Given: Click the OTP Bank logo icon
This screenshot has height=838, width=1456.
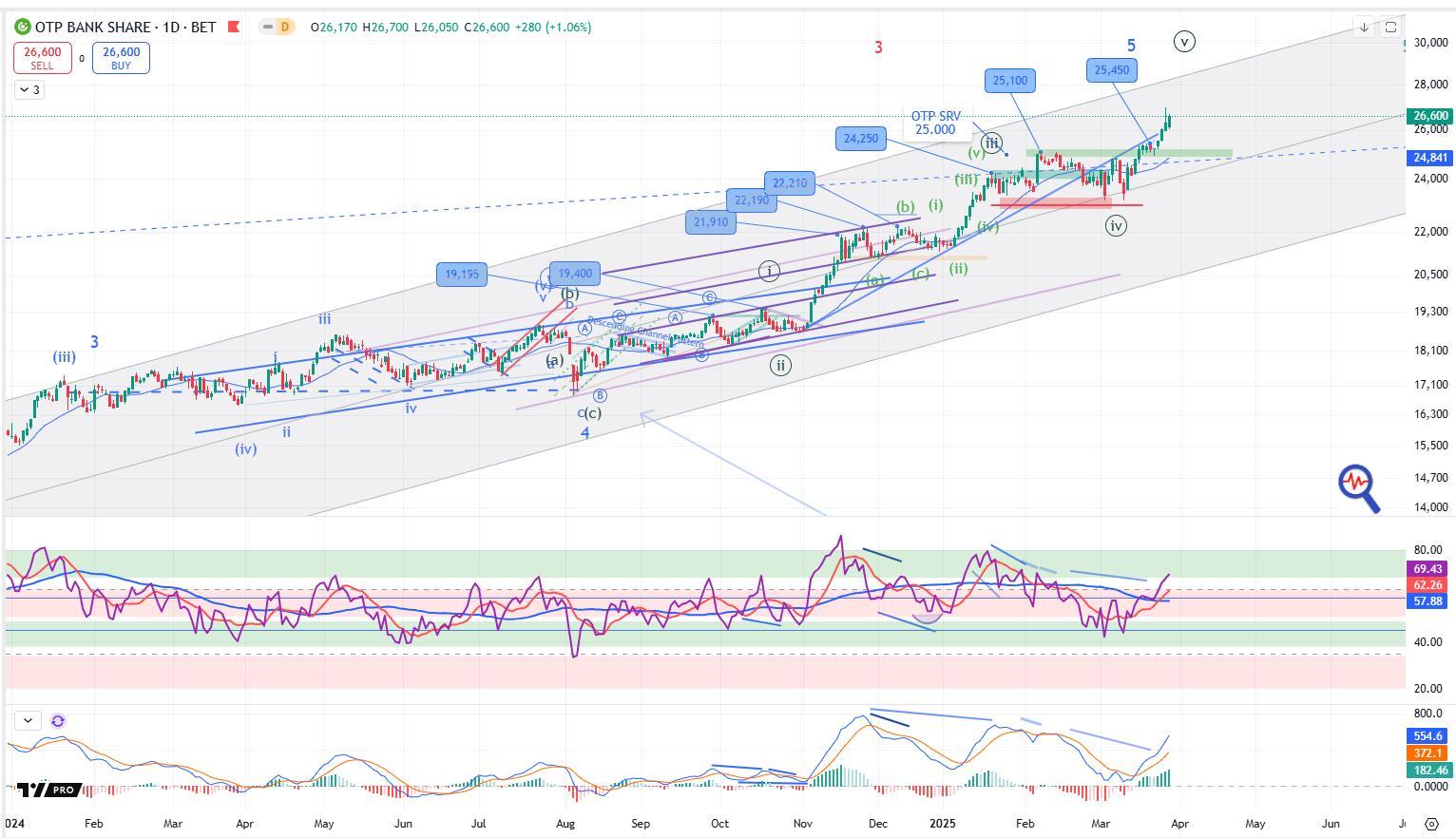Looking at the screenshot, I should click(22, 28).
